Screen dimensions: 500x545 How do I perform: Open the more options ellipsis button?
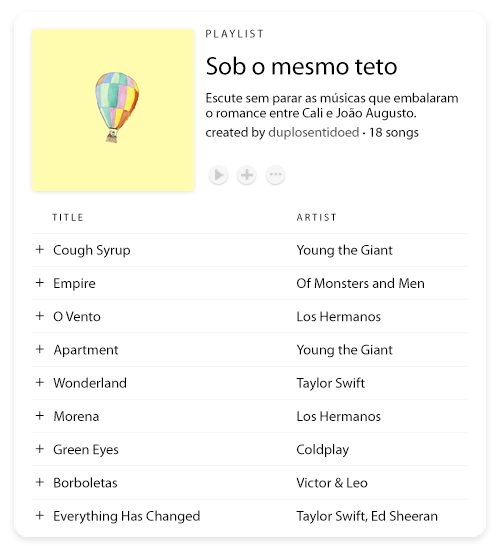(276, 175)
